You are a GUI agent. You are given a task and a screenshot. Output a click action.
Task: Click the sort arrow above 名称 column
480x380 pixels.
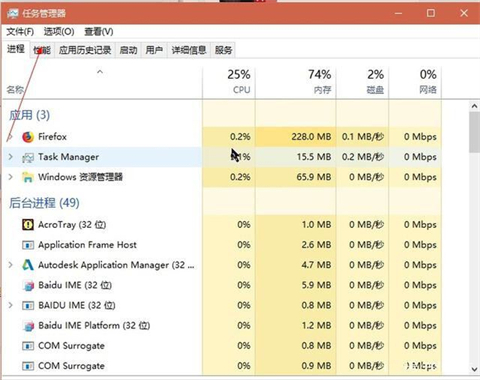100,72
